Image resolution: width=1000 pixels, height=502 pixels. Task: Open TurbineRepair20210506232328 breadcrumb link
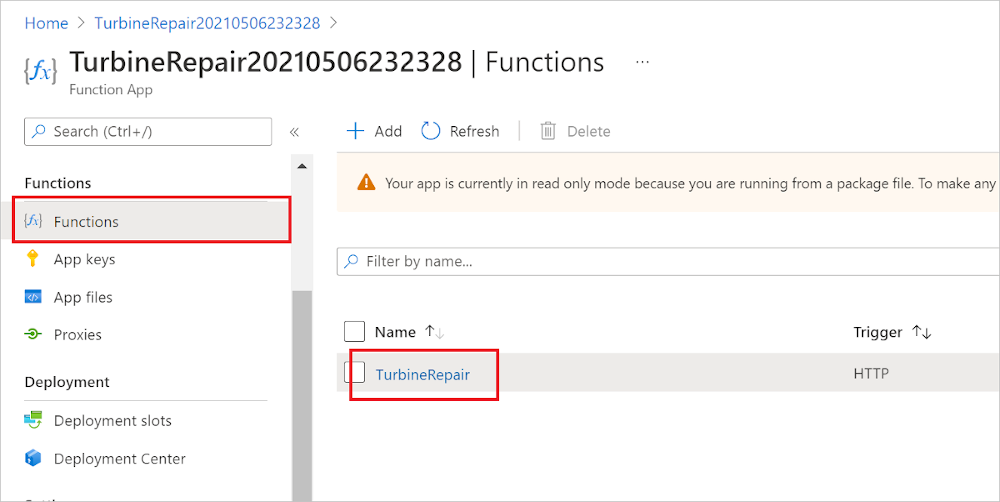pos(207,24)
